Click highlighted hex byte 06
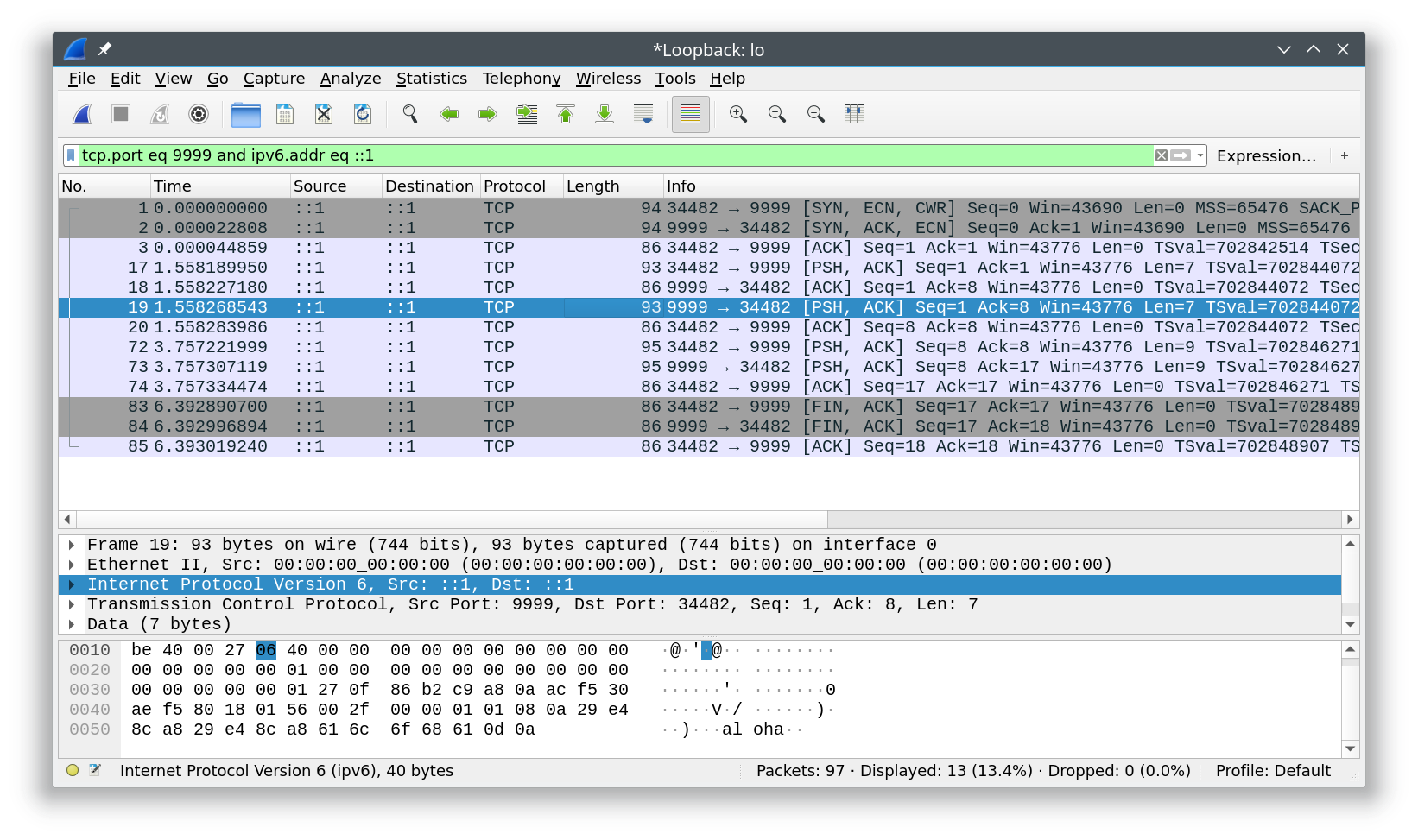The image size is (1418, 840). pyautogui.click(x=266, y=650)
